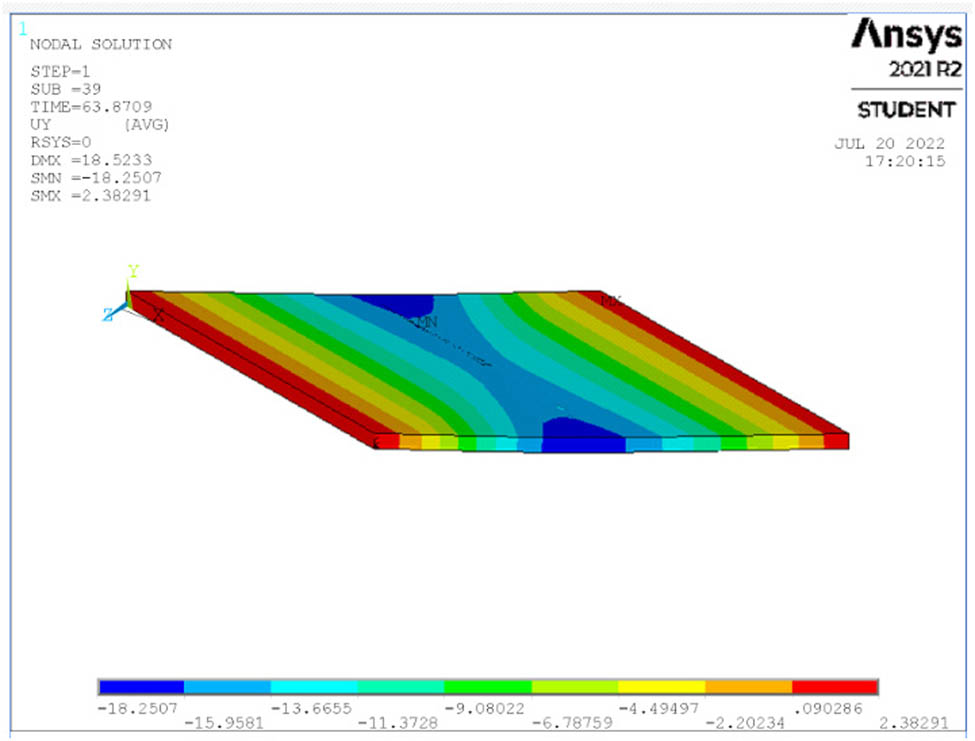975x741 pixels.
Task: Click the Z axis label of the triad
Action: (108, 315)
